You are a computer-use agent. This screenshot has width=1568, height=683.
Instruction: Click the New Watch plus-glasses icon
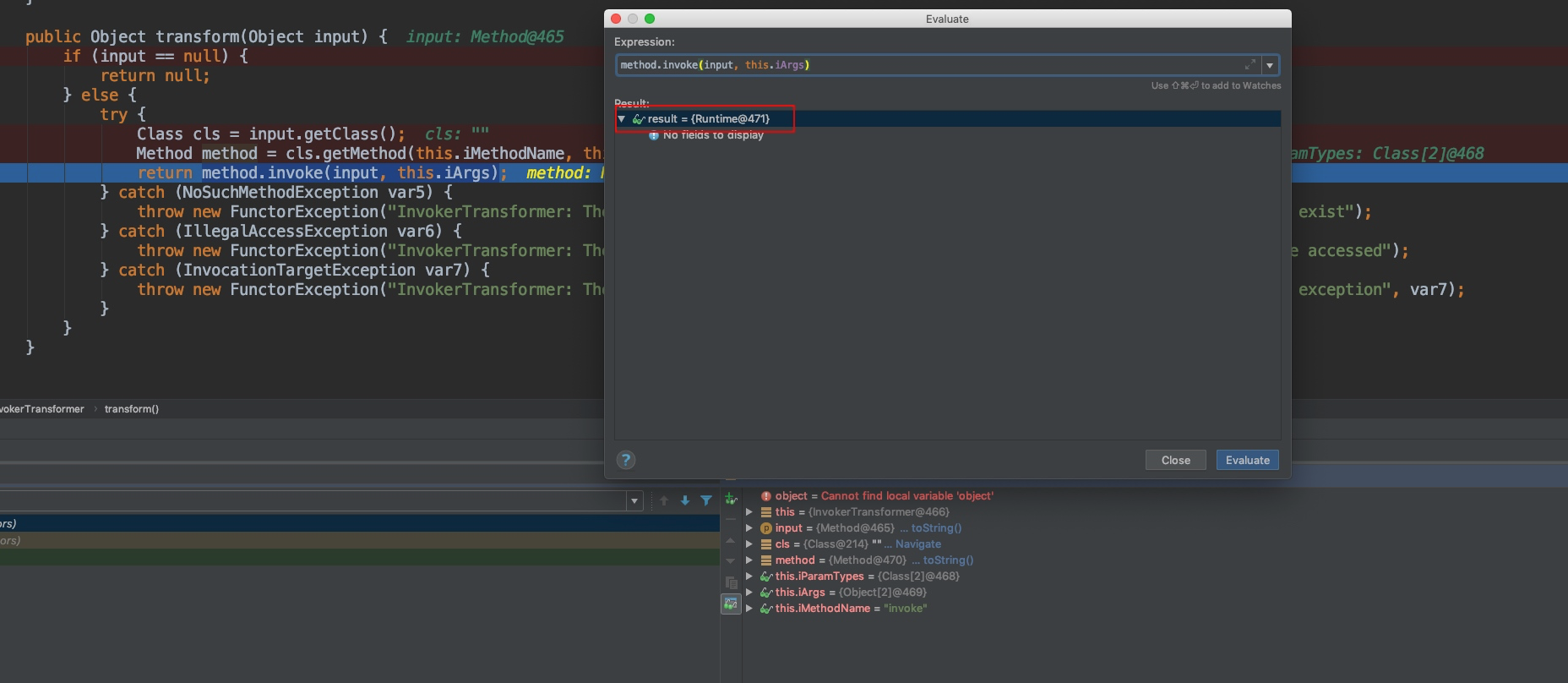(x=731, y=500)
